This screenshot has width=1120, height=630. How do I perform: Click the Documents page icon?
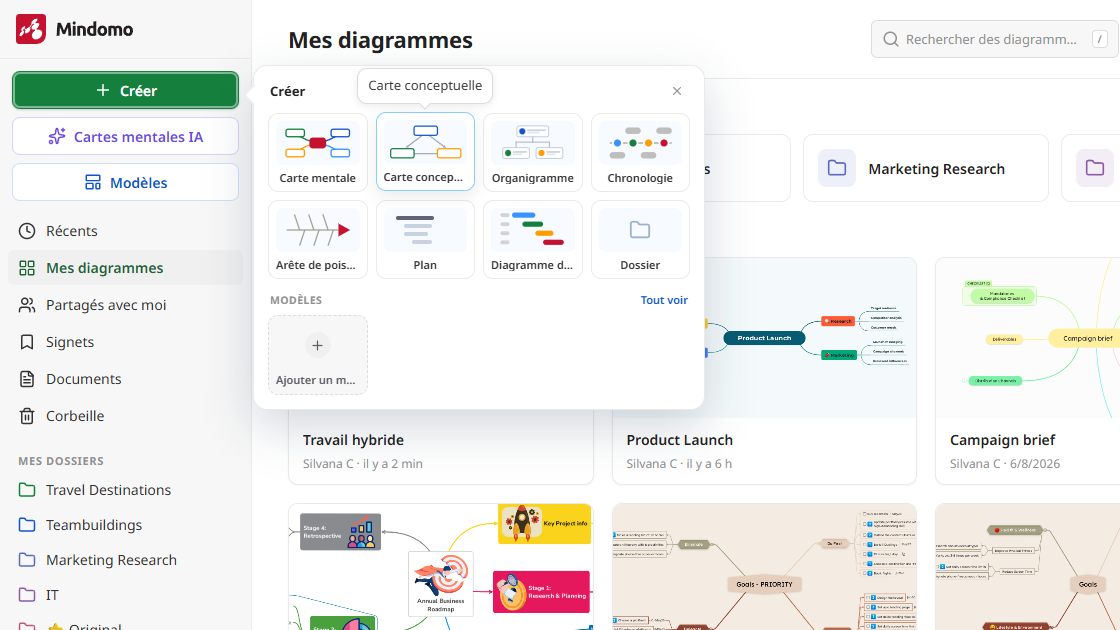pos(27,379)
